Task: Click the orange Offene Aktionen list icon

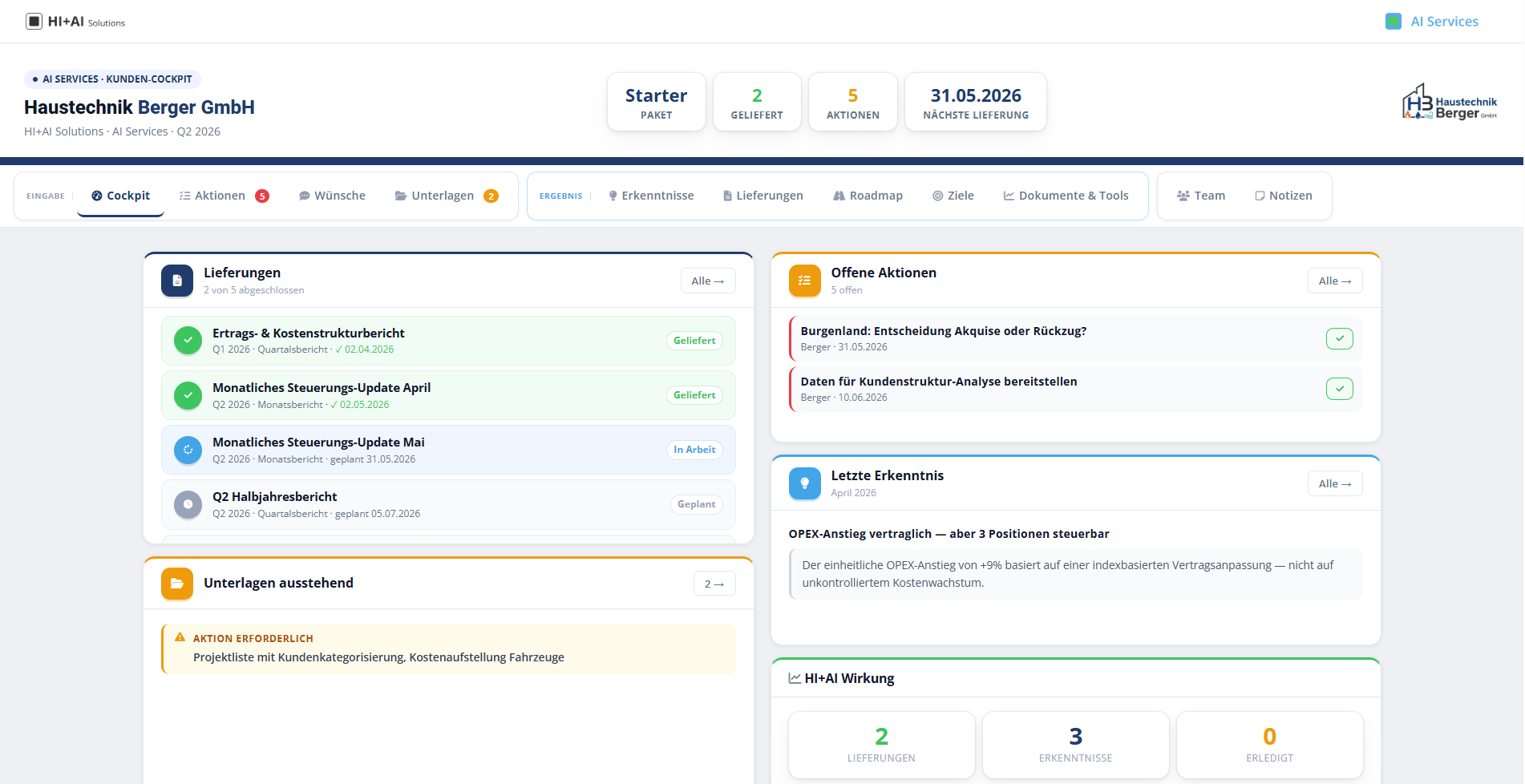Action: coord(804,281)
